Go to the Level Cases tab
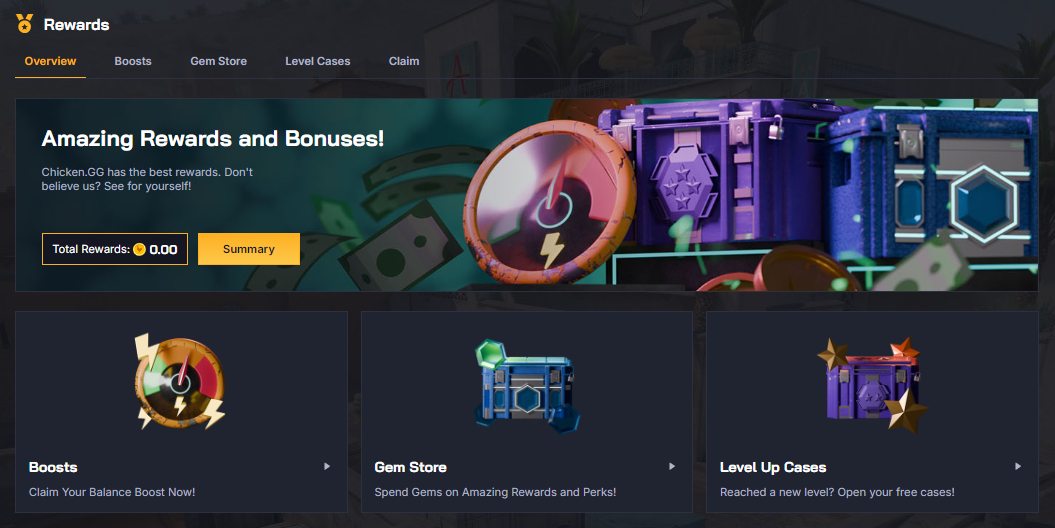1055x528 pixels. coord(318,61)
